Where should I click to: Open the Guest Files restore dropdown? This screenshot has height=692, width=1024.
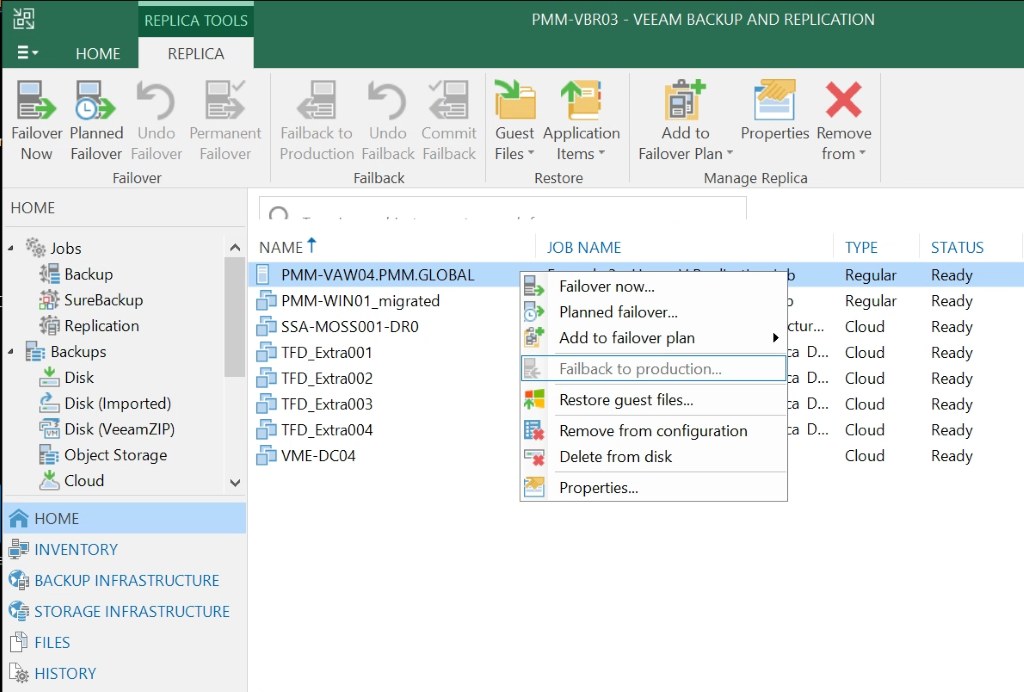point(515,121)
